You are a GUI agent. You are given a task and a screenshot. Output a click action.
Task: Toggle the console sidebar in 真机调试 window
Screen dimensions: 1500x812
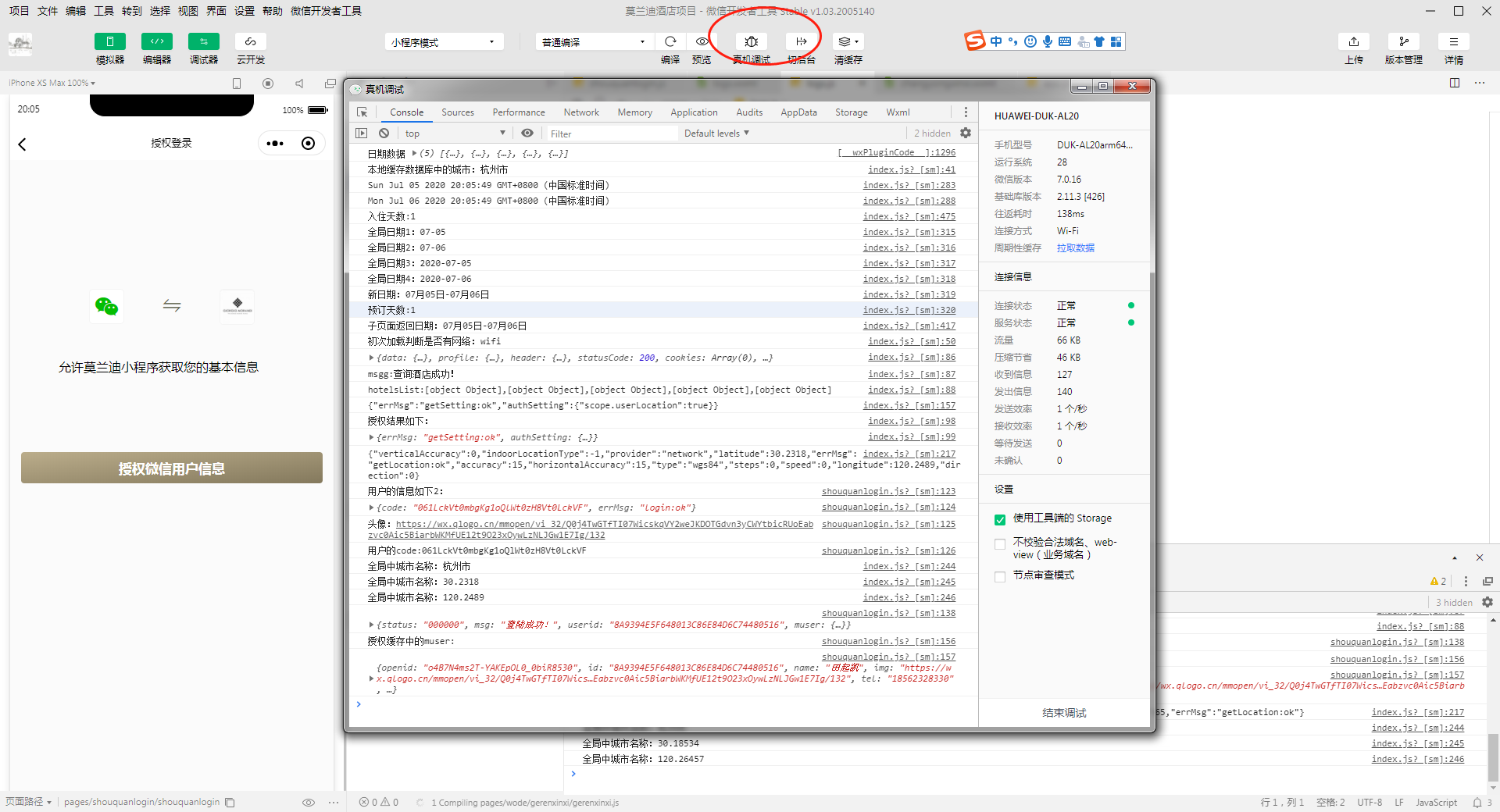point(361,134)
